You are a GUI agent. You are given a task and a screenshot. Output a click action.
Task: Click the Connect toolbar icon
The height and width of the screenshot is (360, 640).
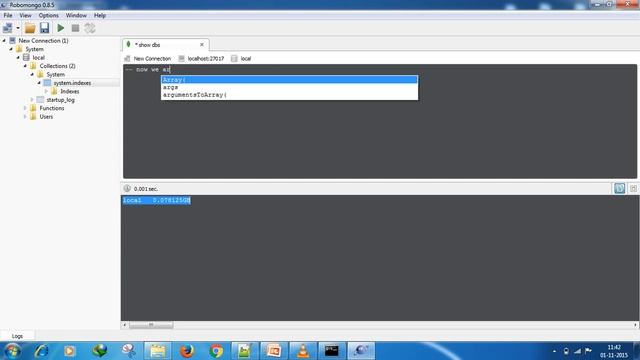point(7,28)
